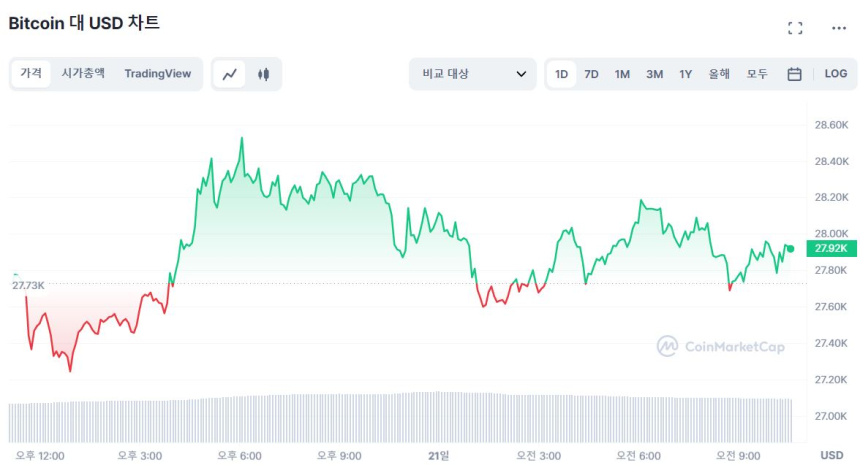
Task: Switch to candlestick chart view
Action: click(264, 74)
